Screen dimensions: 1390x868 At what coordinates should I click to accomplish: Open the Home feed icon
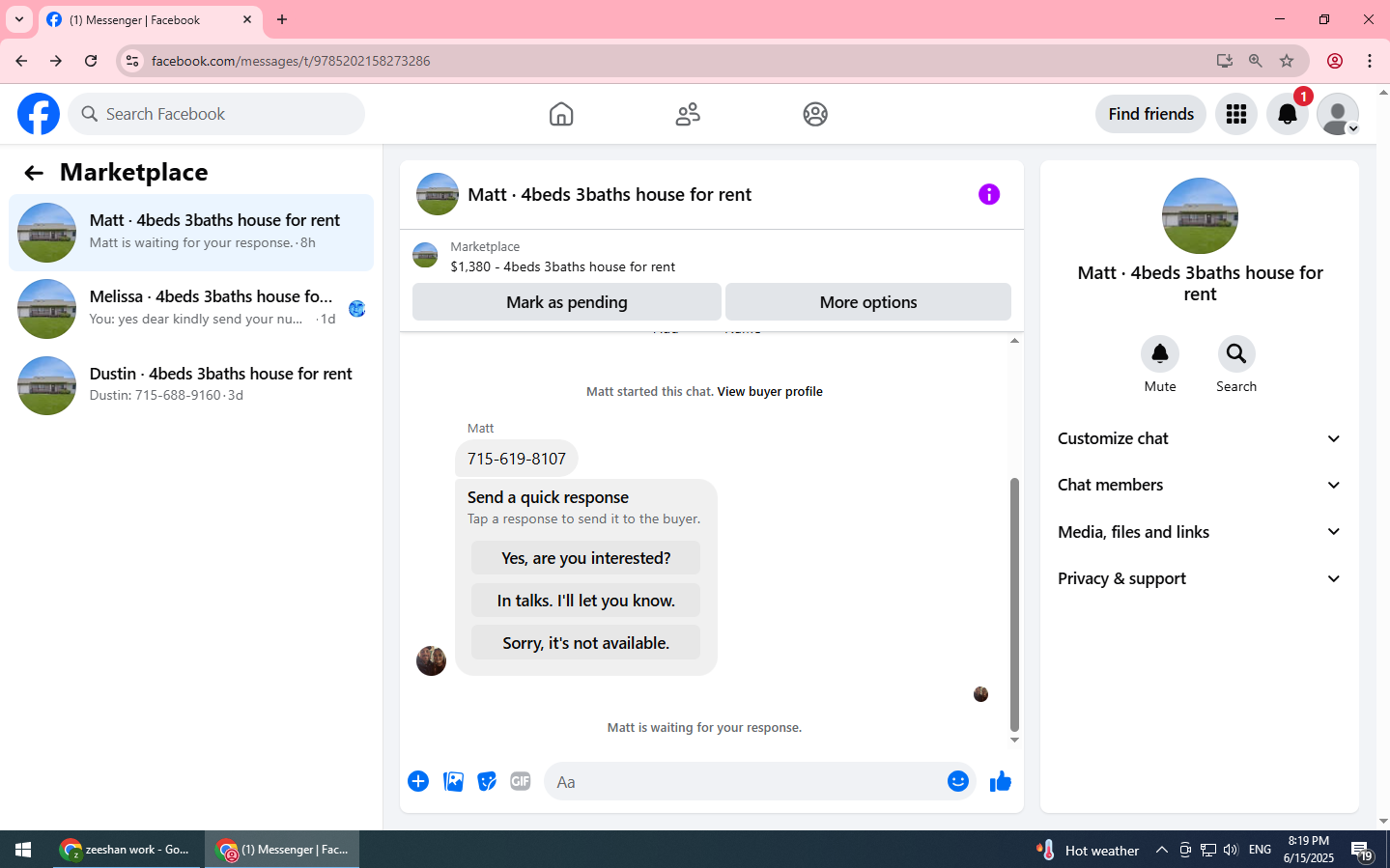pyautogui.click(x=561, y=114)
